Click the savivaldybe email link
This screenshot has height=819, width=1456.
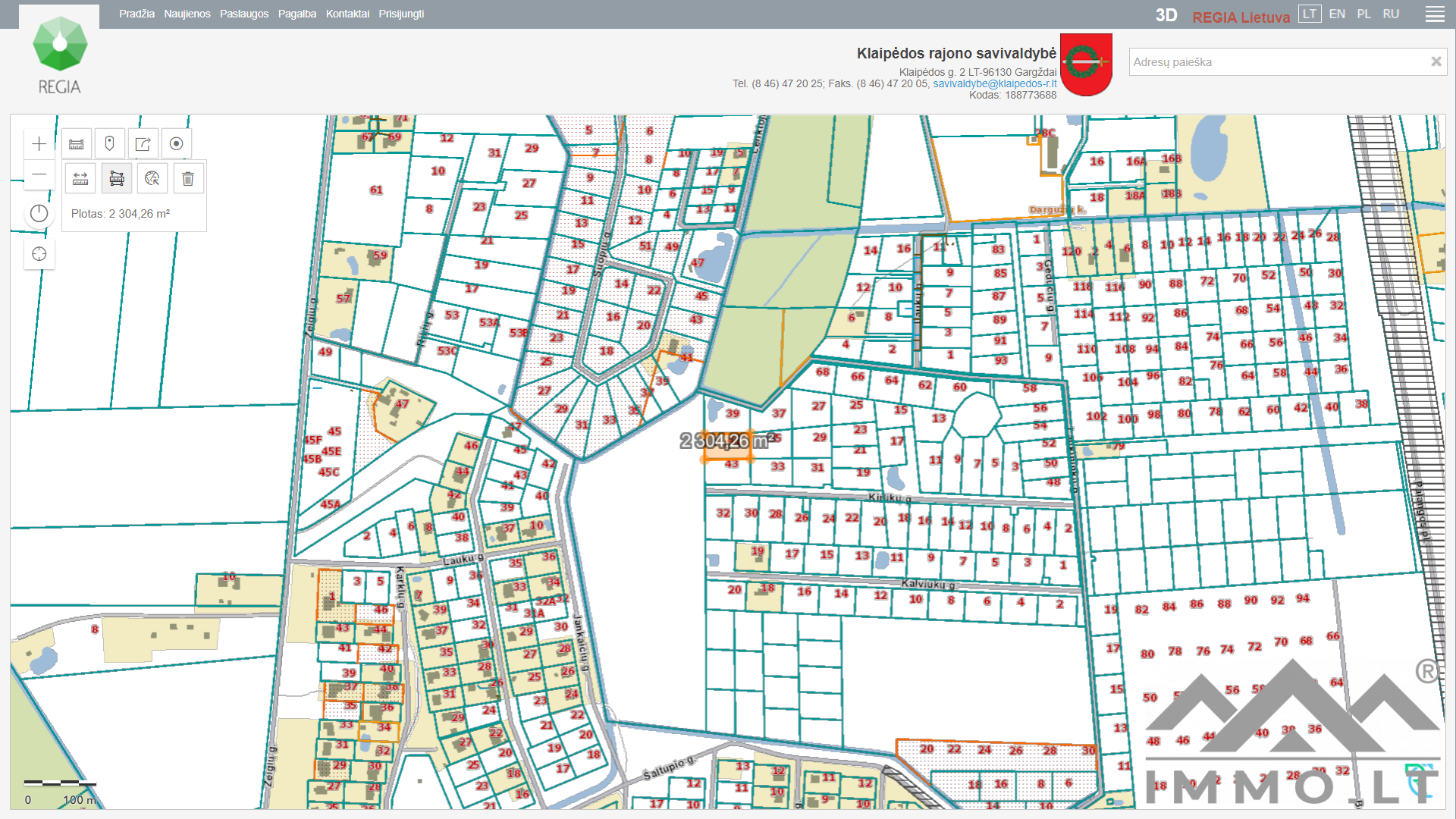(x=994, y=83)
